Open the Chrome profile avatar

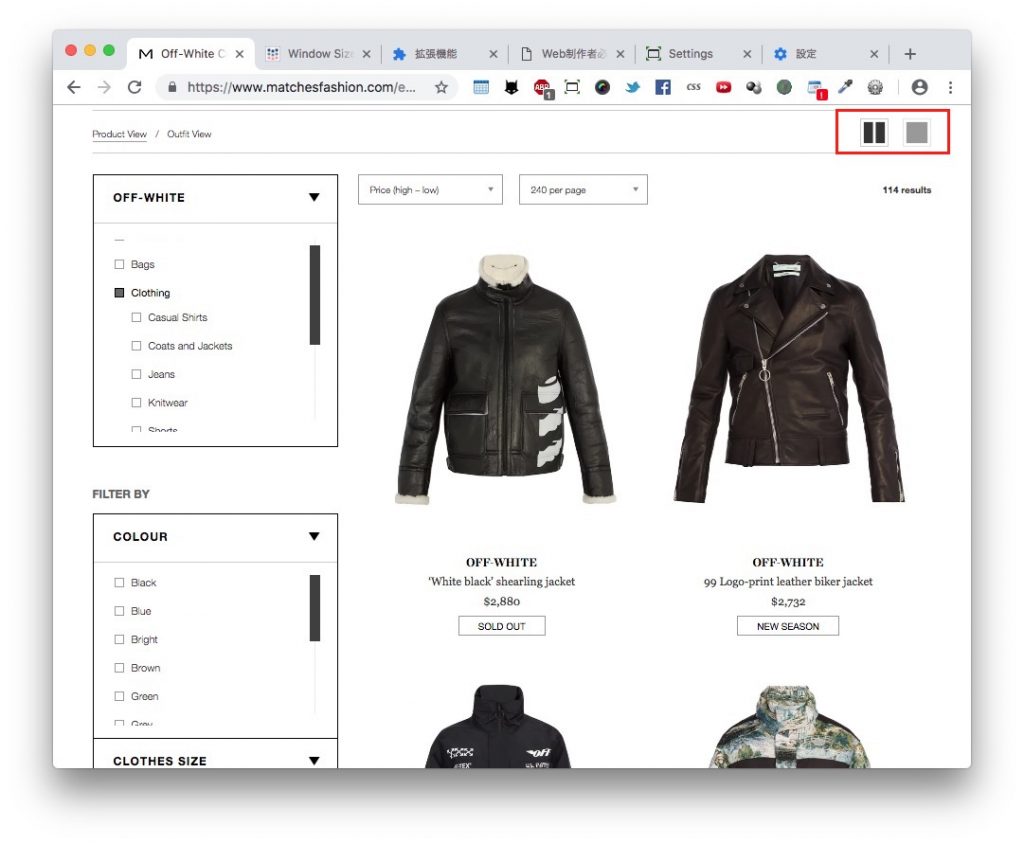click(x=920, y=87)
